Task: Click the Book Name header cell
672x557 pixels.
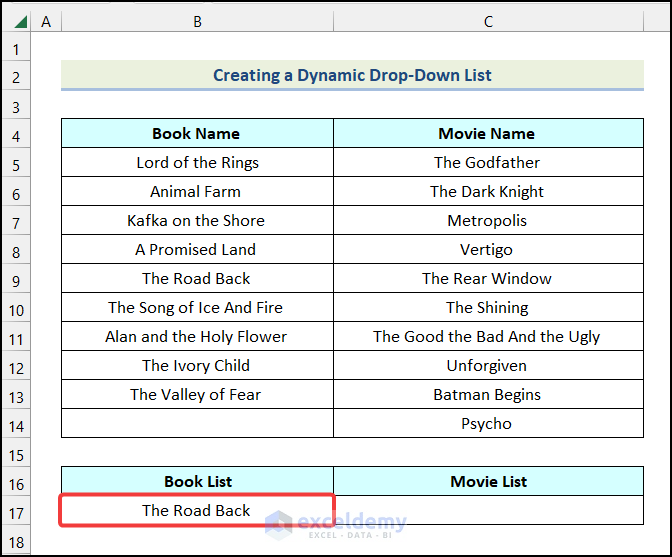Action: coord(197,134)
